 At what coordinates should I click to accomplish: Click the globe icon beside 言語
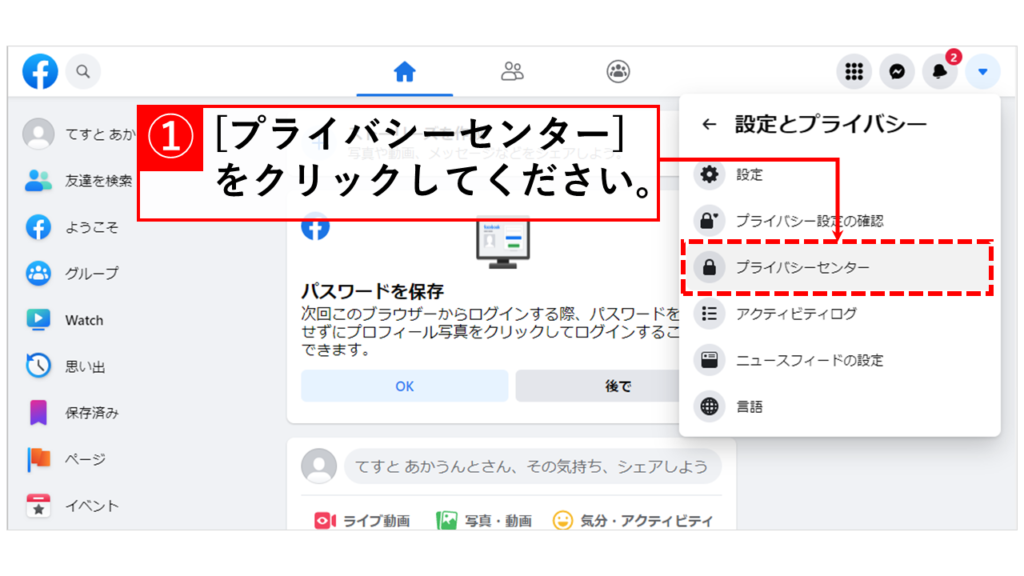[x=709, y=406]
